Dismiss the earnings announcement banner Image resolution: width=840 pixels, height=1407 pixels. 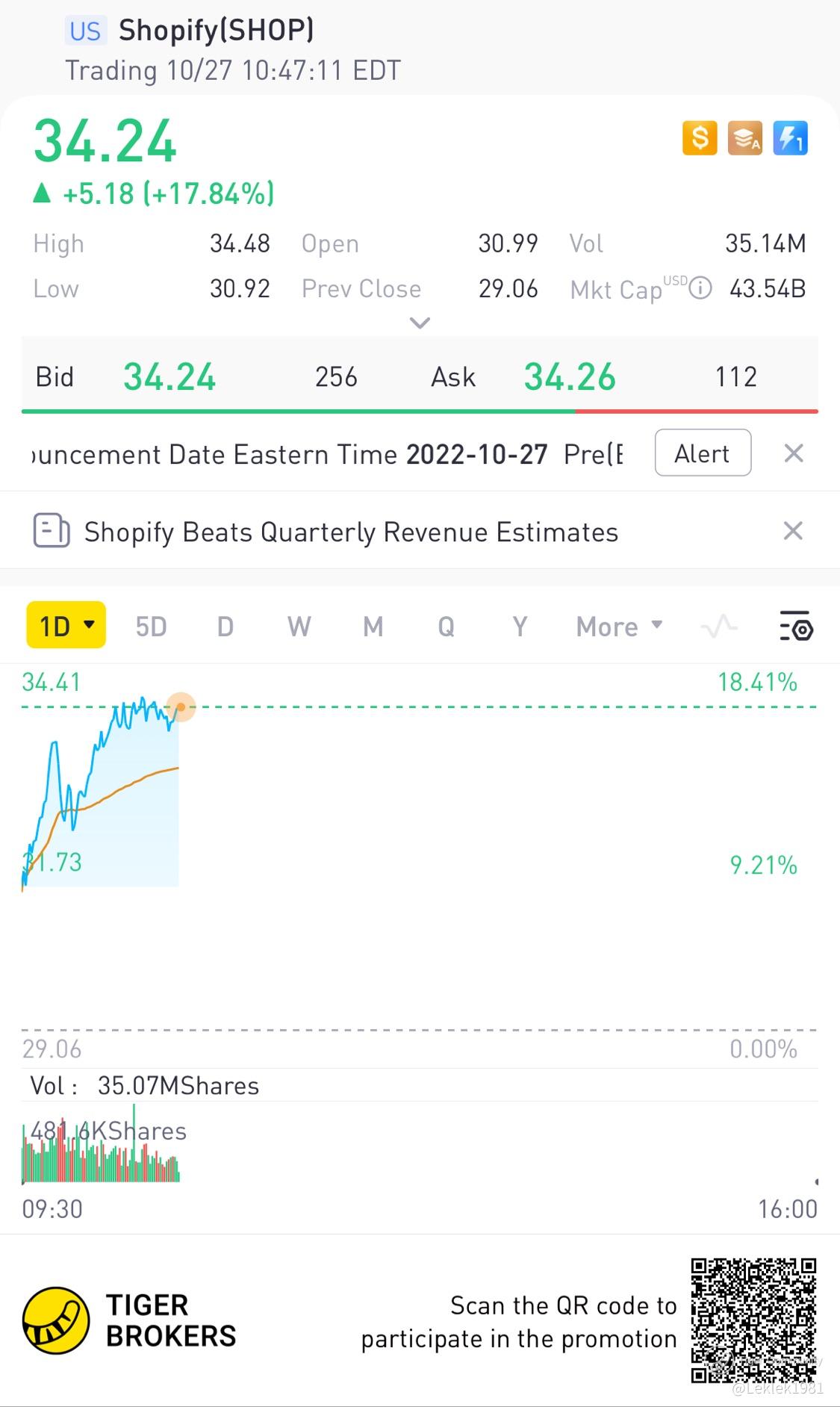pyautogui.click(x=794, y=453)
